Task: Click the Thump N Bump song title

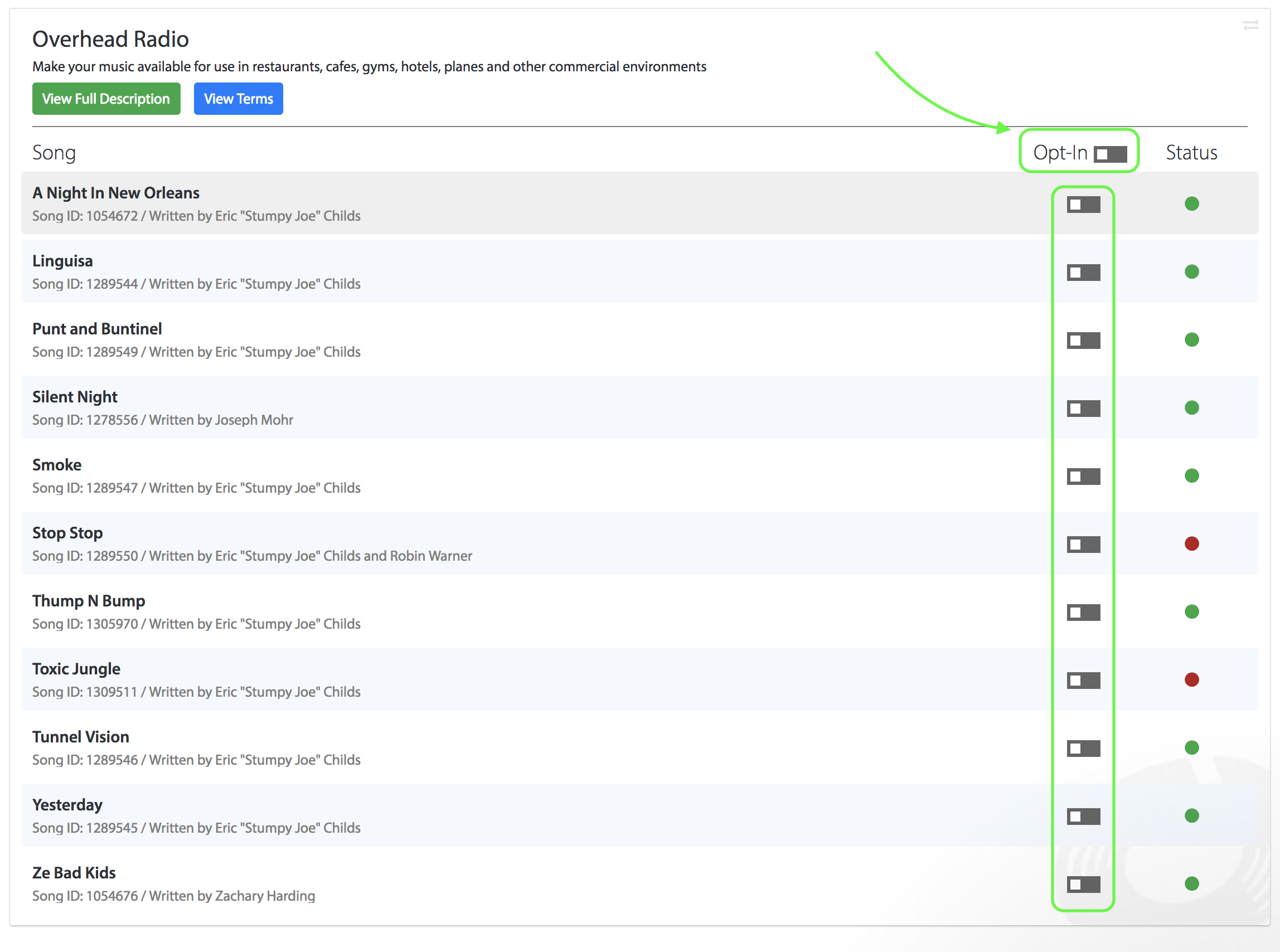Action: click(89, 601)
